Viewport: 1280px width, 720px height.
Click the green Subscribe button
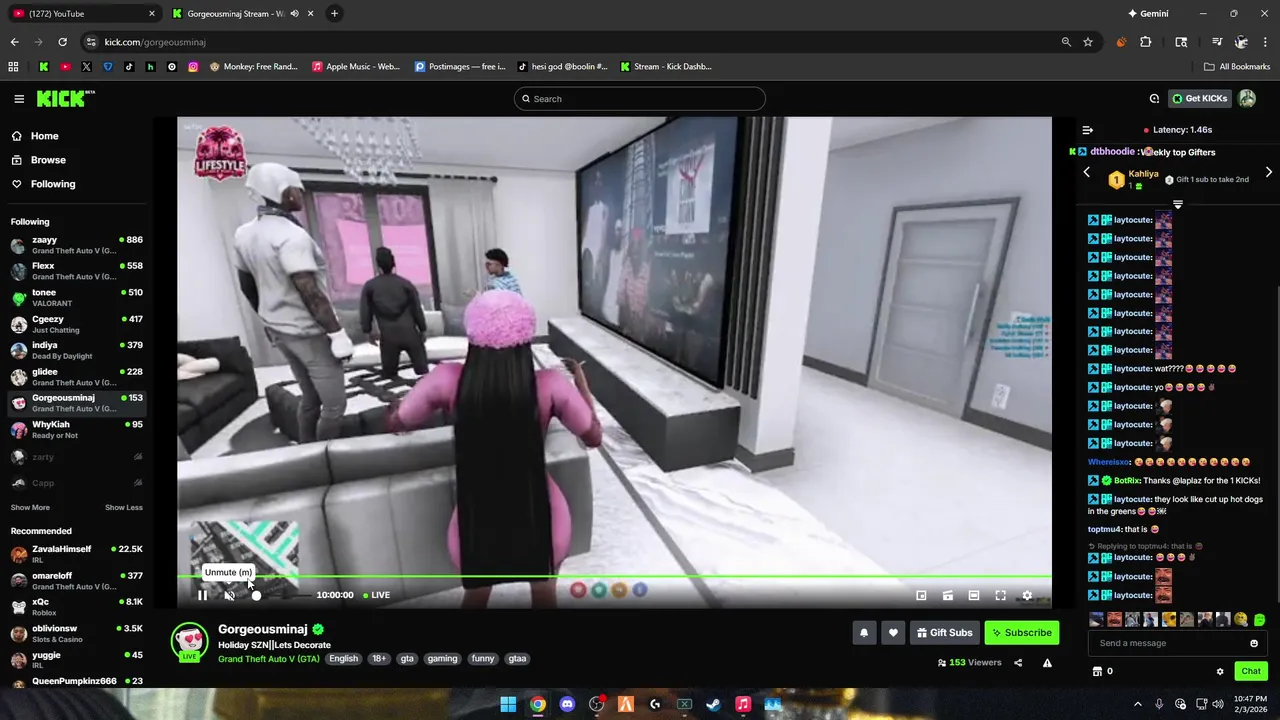1021,633
